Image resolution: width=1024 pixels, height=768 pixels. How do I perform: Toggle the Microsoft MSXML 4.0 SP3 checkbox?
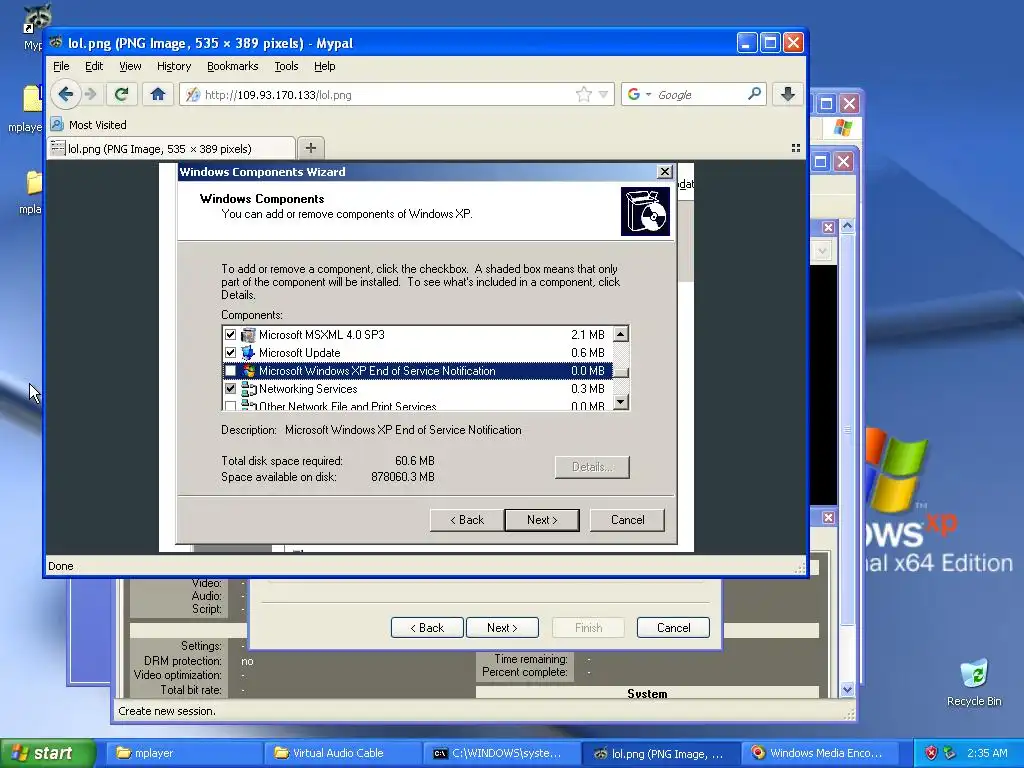click(x=231, y=334)
